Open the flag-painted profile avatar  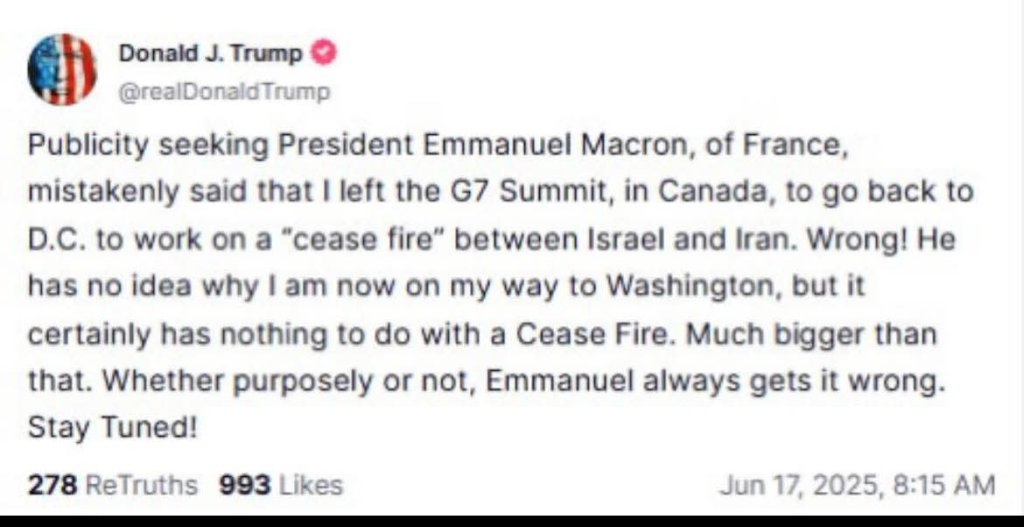[x=62, y=69]
